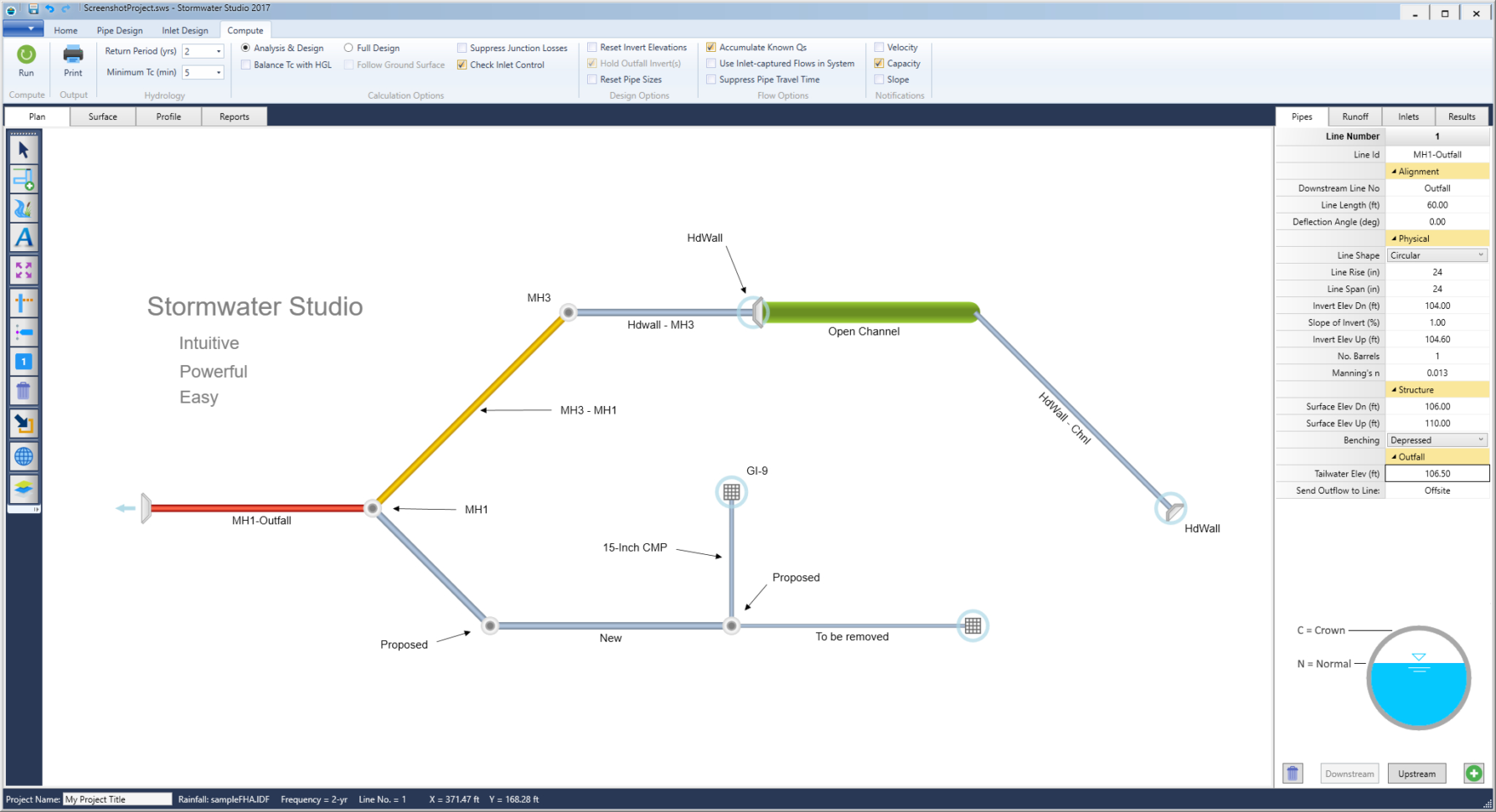Screen dimensions: 1496x812
Task: Enable the Velocity notification checkbox
Action: [880, 47]
